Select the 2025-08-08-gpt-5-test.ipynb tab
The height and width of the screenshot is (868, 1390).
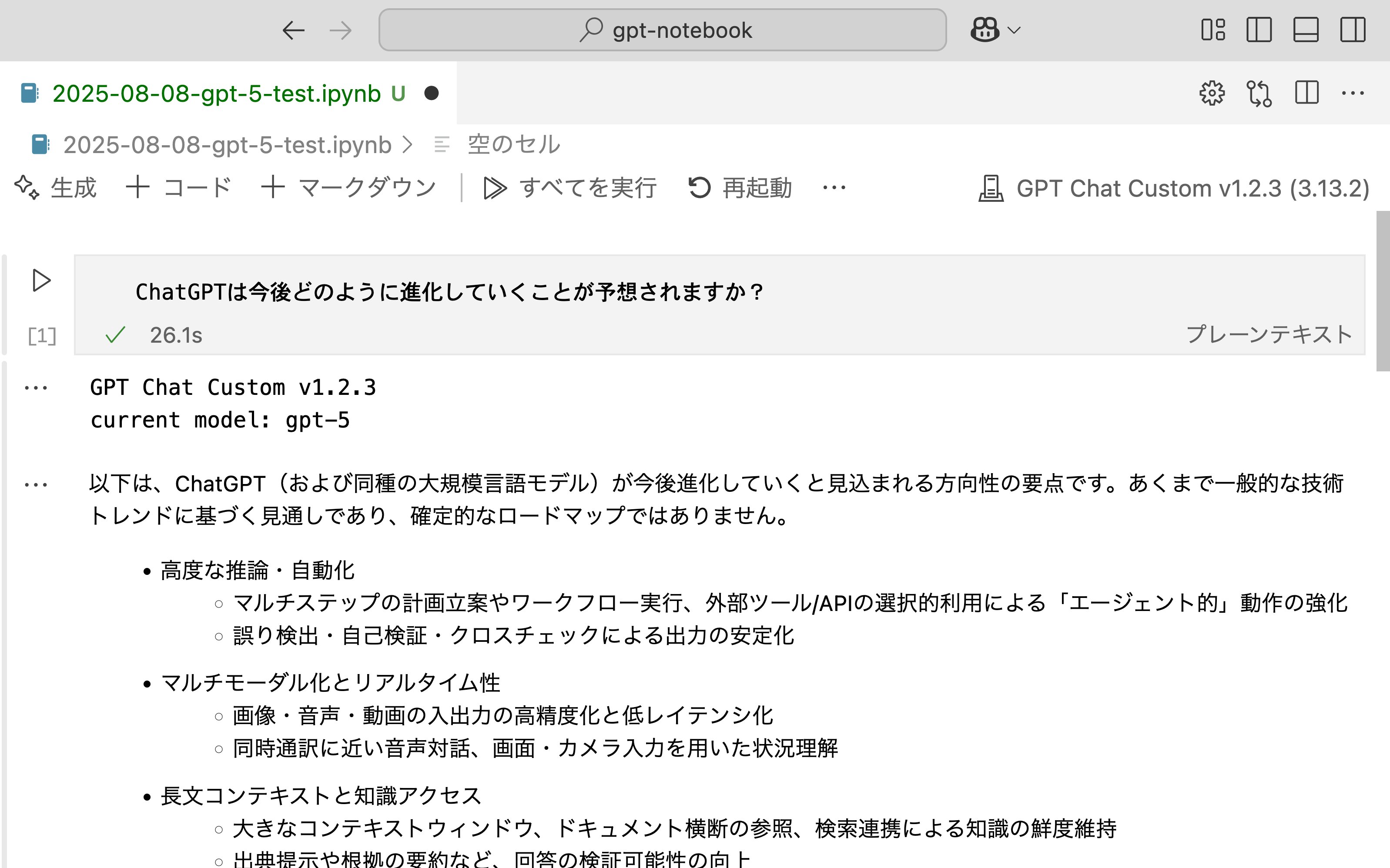tap(216, 93)
